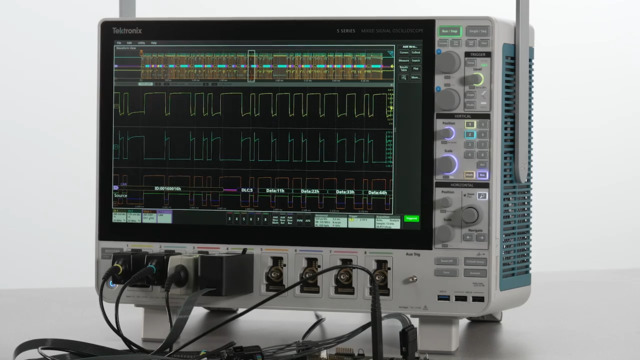Open the Utility menu on screen
640x360 pixels.
pyautogui.click(x=141, y=42)
